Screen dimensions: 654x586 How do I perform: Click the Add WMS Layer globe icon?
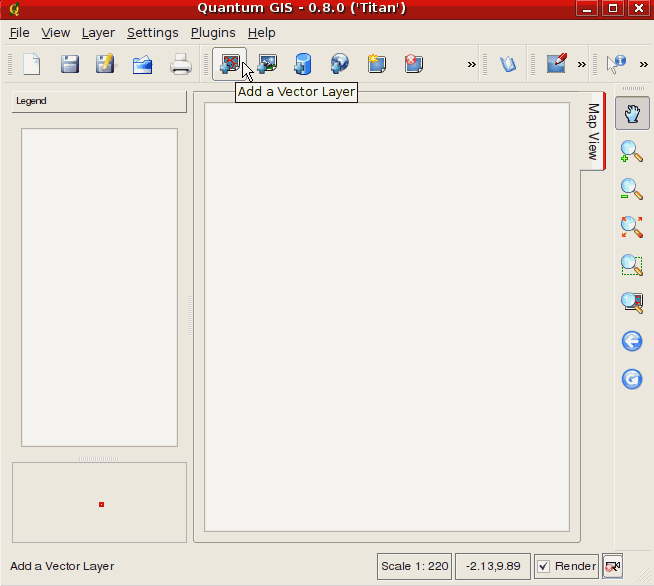coord(340,64)
